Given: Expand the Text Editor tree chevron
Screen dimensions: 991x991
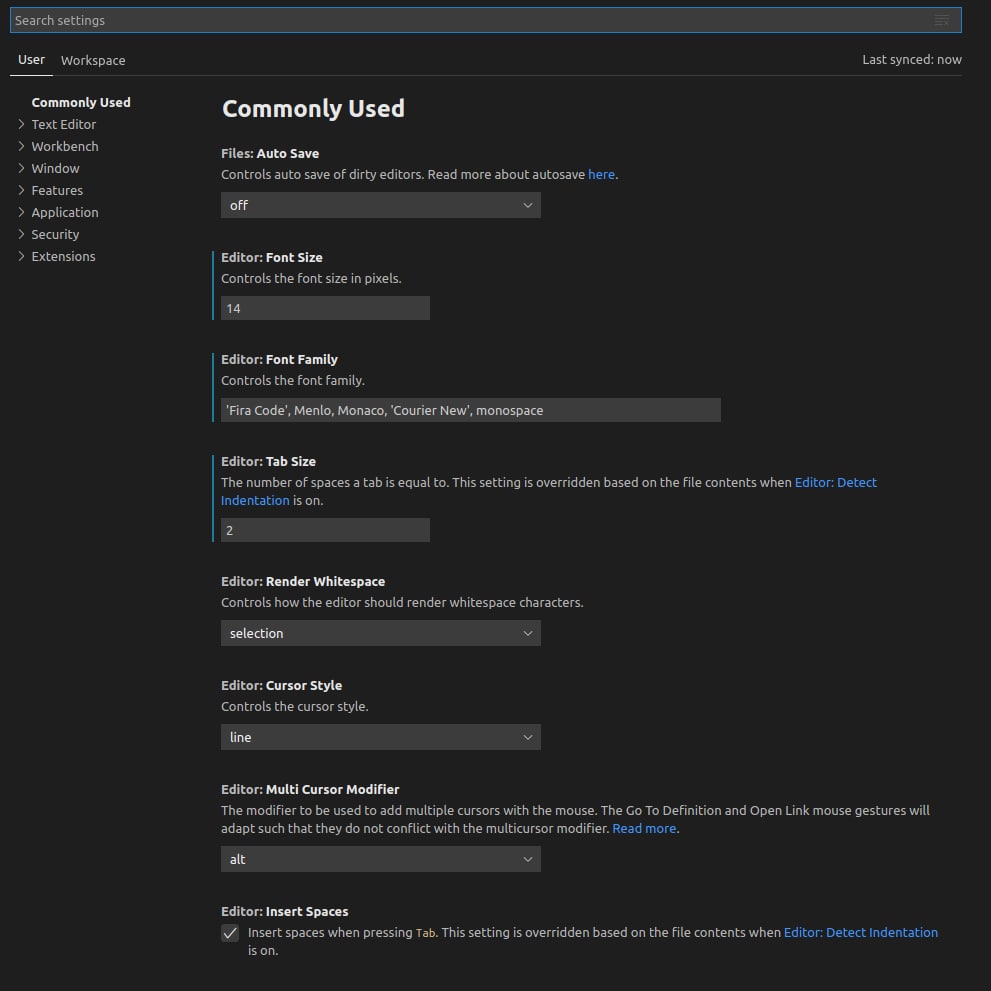Looking at the screenshot, I should click(21, 124).
